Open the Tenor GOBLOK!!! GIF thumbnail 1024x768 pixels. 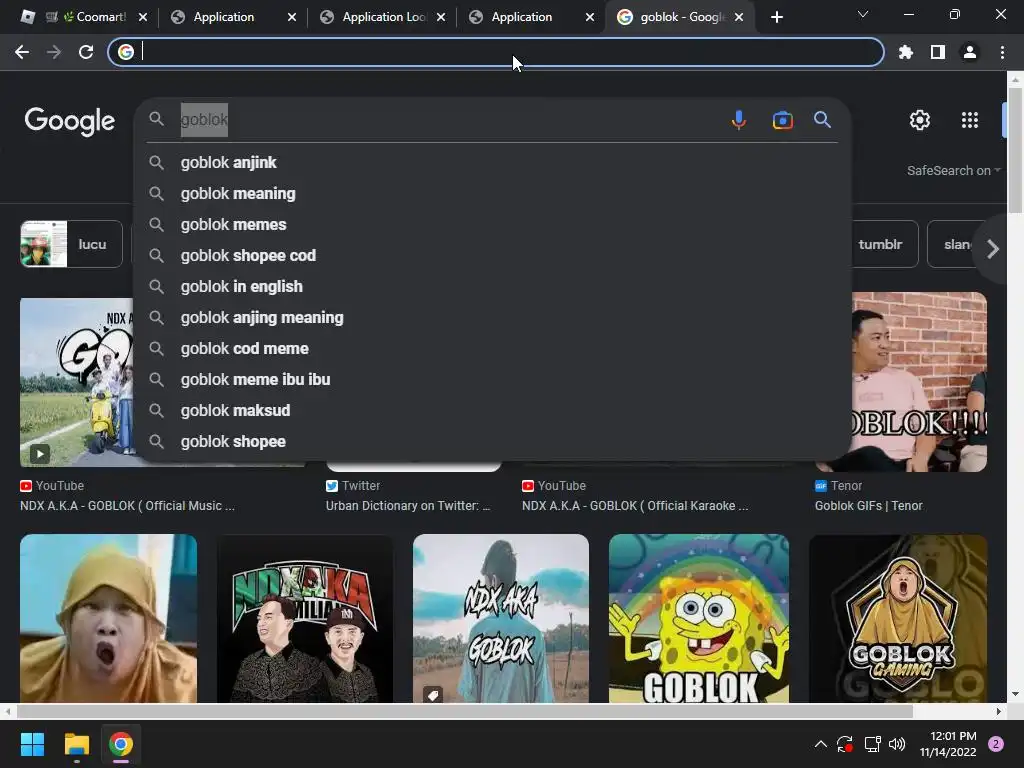pos(920,382)
